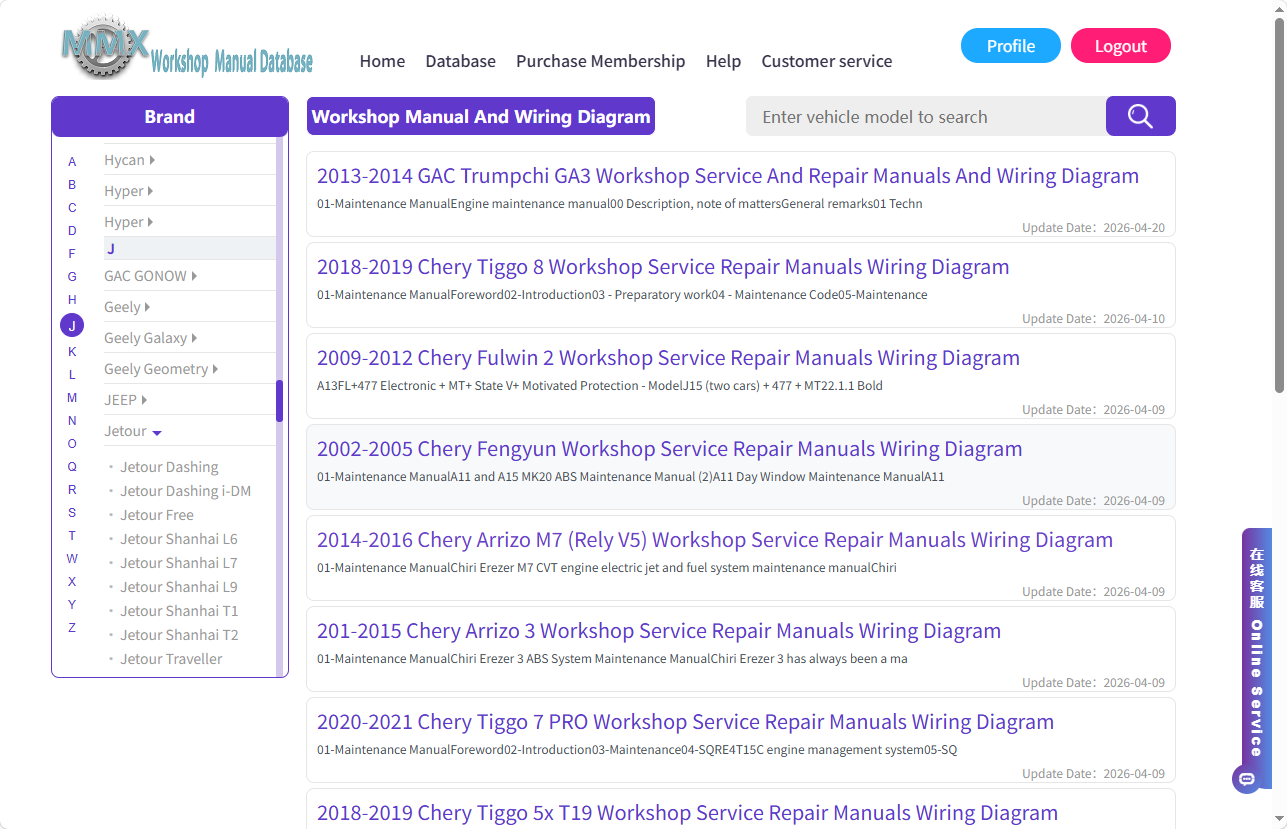Image resolution: width=1287 pixels, height=829 pixels.
Task: Click the Brand panel header
Action: click(170, 116)
